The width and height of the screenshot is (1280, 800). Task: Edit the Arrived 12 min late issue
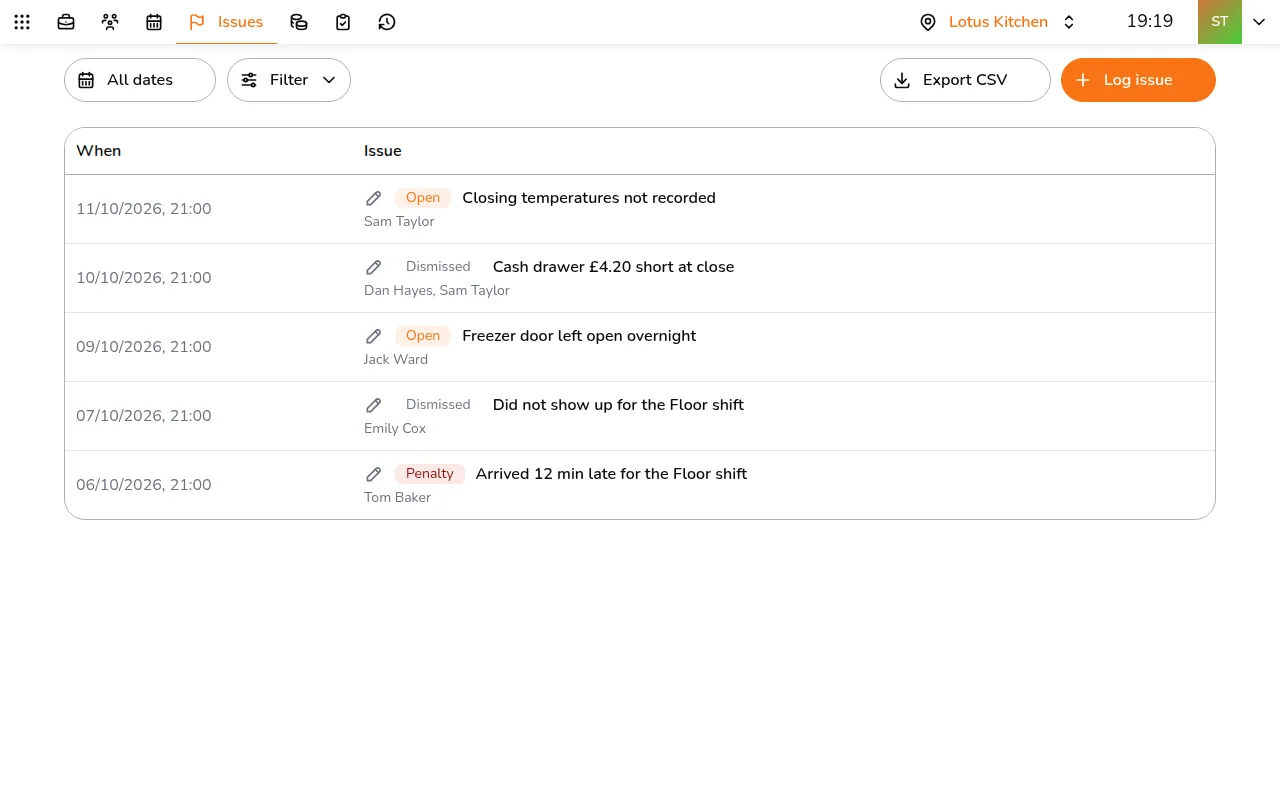(x=373, y=474)
